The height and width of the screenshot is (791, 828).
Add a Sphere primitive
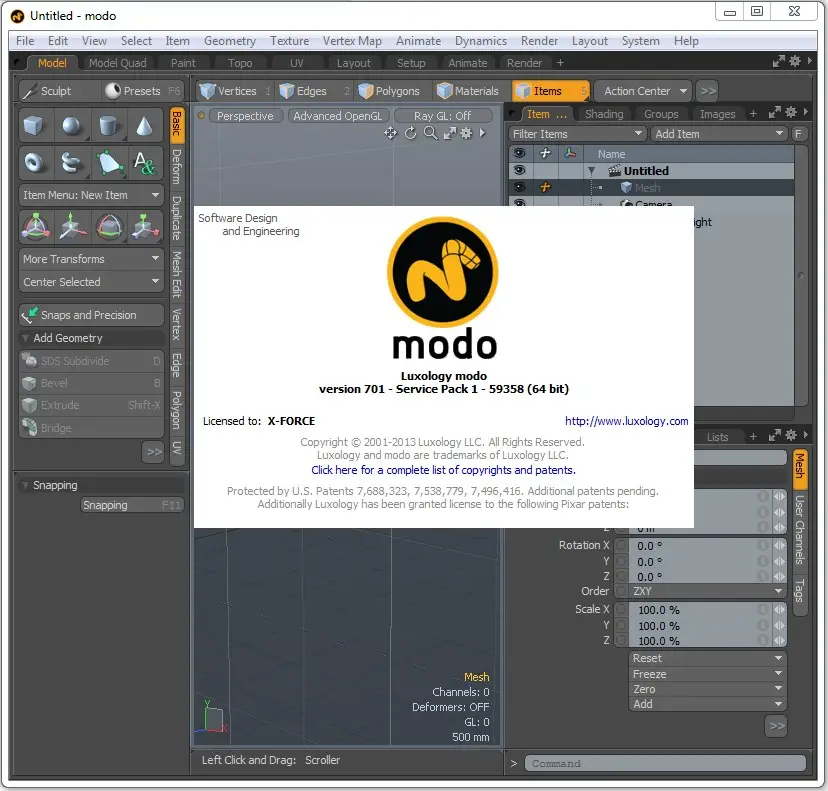(72, 126)
